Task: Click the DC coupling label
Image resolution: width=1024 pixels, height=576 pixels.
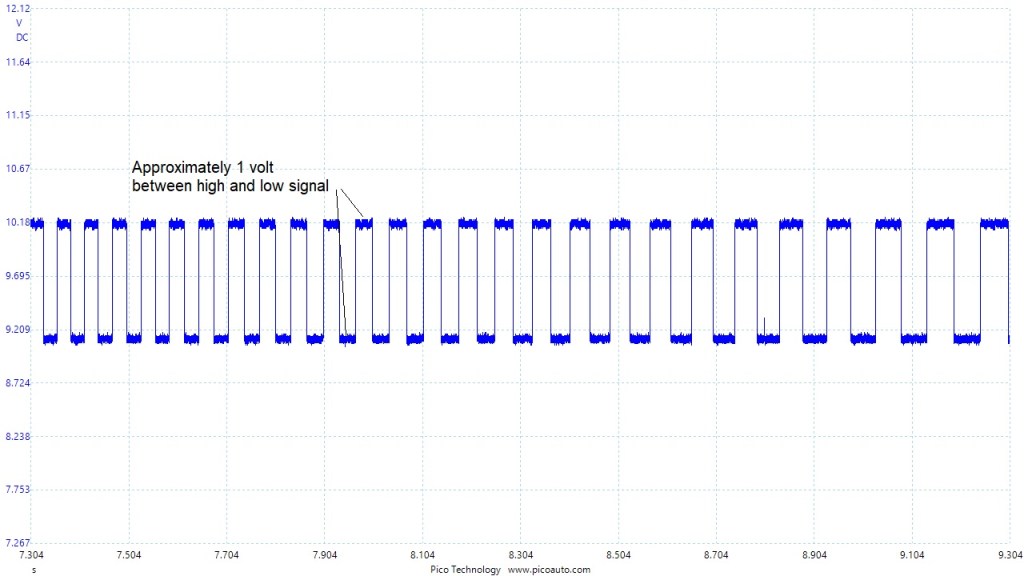Action: 22,37
